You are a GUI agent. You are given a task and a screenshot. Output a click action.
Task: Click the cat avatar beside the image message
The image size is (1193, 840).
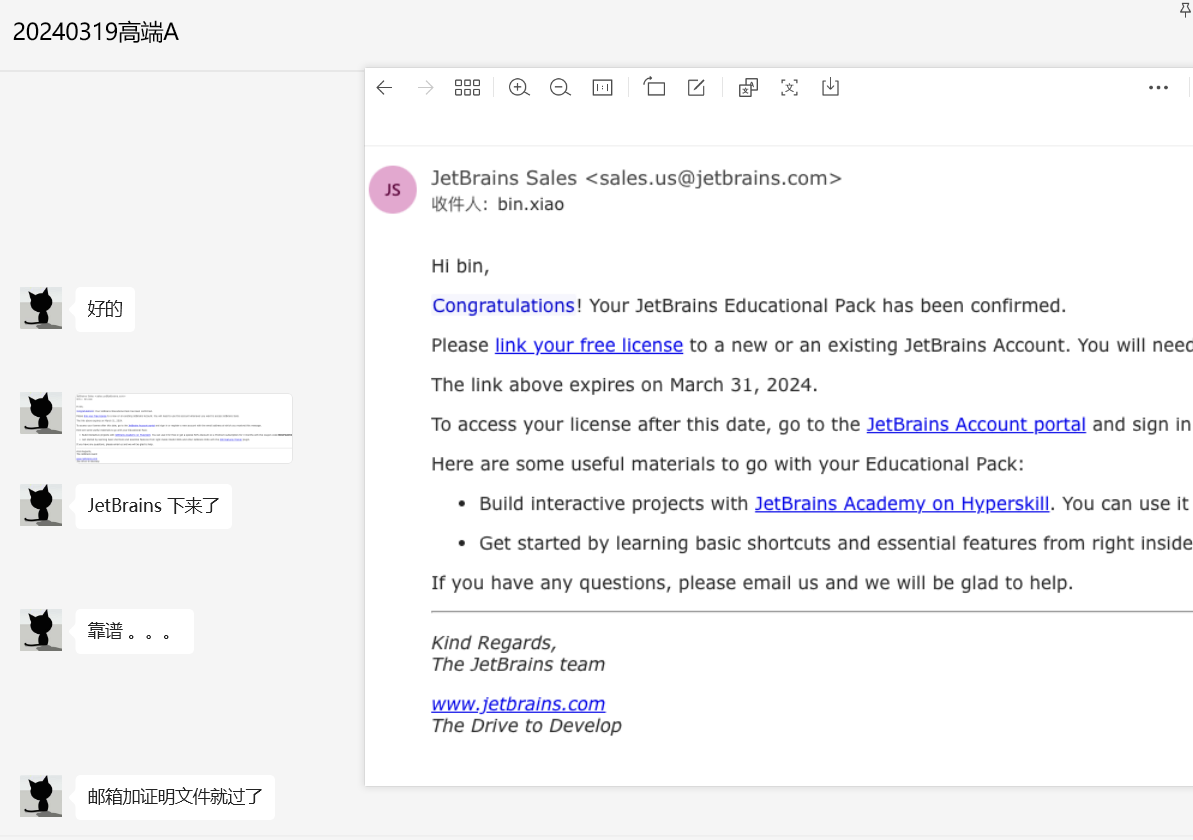click(41, 413)
